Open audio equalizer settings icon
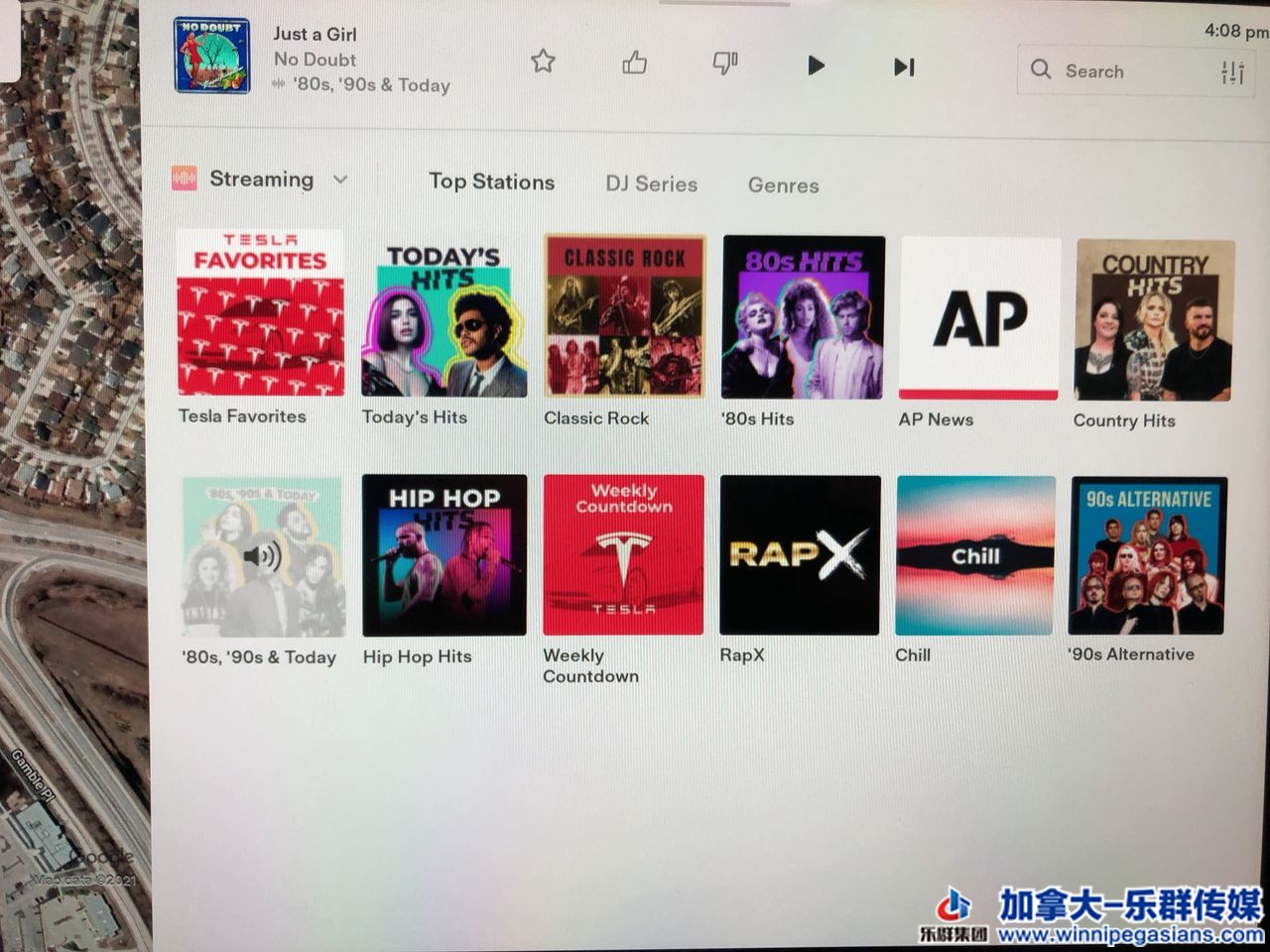1270x952 pixels. pos(1232,71)
